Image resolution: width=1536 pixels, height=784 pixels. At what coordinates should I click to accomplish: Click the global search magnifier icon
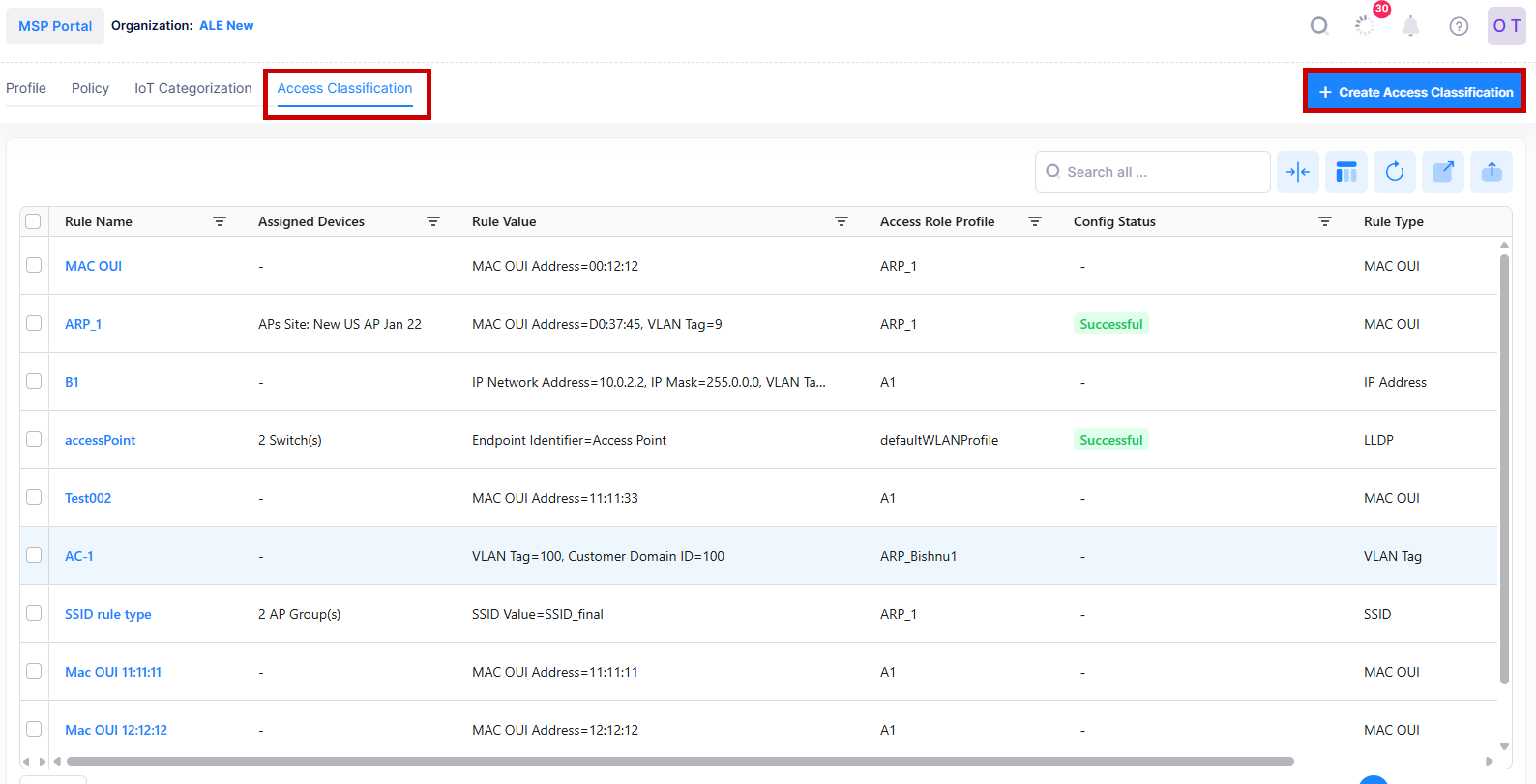[1318, 26]
